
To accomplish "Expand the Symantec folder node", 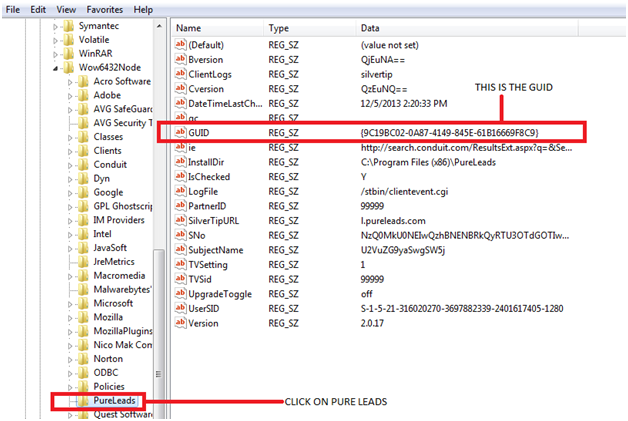I will [56, 25].
